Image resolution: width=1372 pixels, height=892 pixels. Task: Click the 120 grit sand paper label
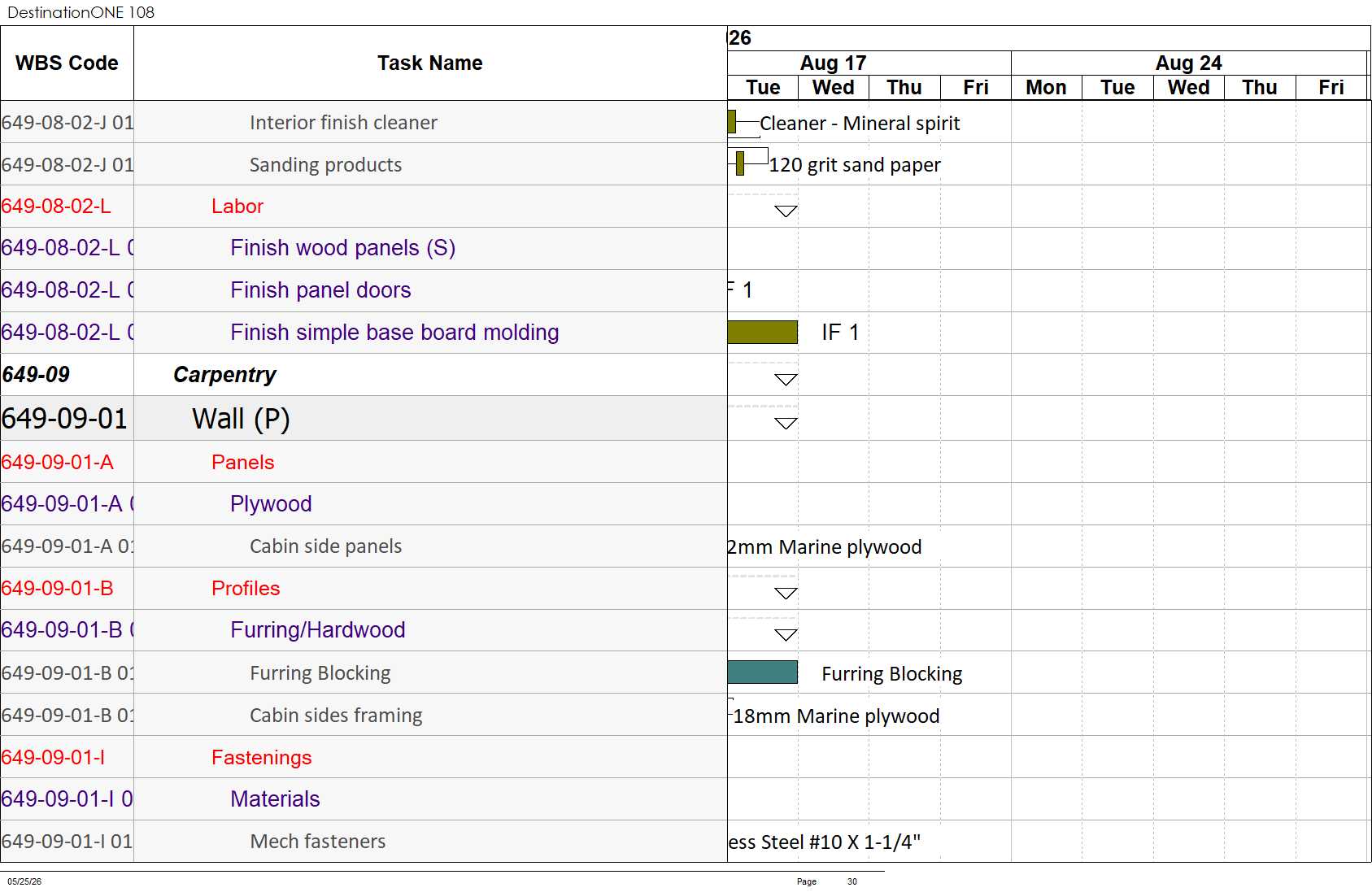pyautogui.click(x=855, y=164)
